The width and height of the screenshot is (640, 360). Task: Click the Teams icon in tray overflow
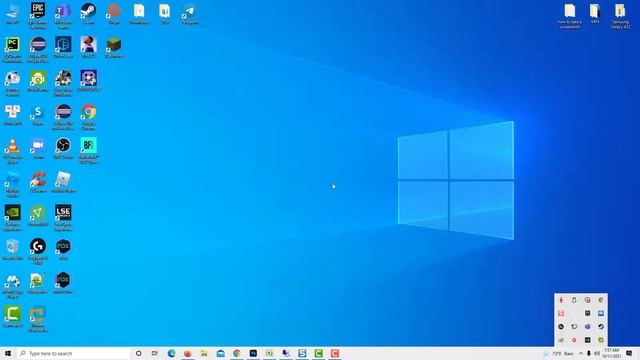(x=587, y=327)
